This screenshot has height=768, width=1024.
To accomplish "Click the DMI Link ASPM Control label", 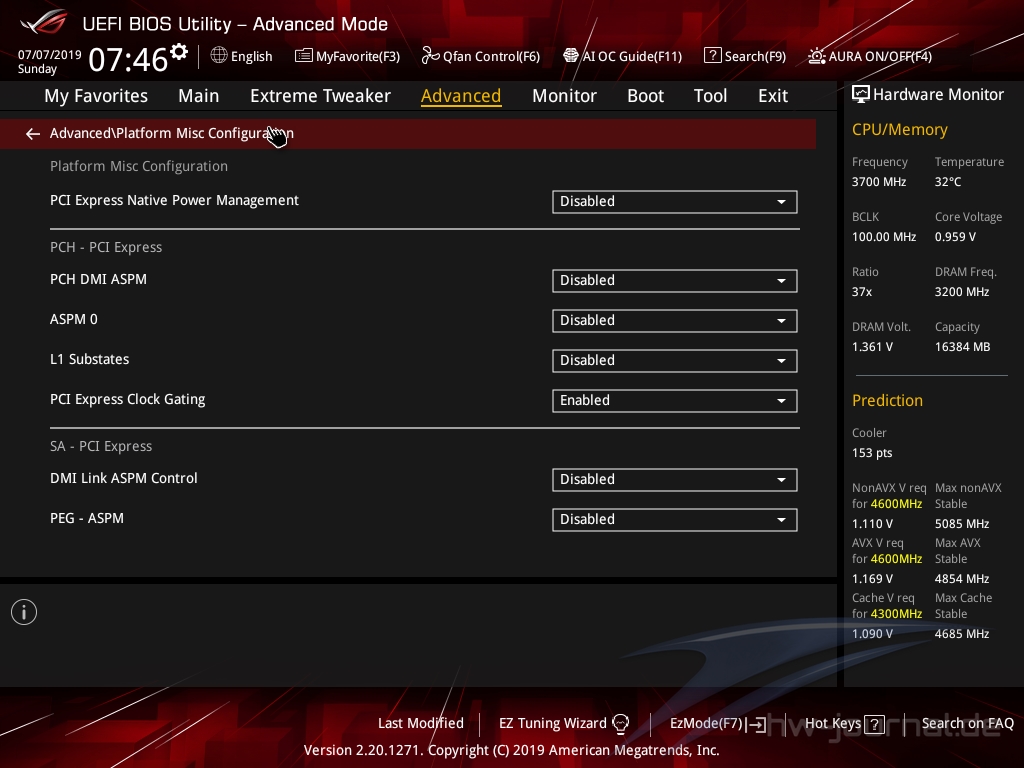I will [x=123, y=478].
